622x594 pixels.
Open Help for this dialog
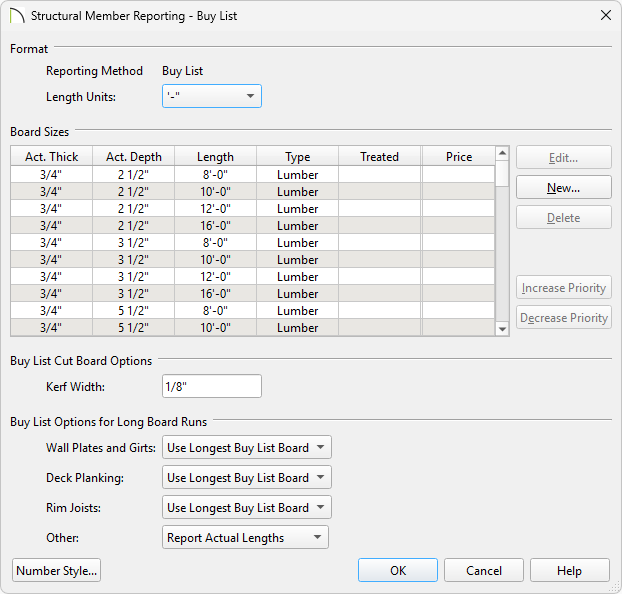click(569, 571)
